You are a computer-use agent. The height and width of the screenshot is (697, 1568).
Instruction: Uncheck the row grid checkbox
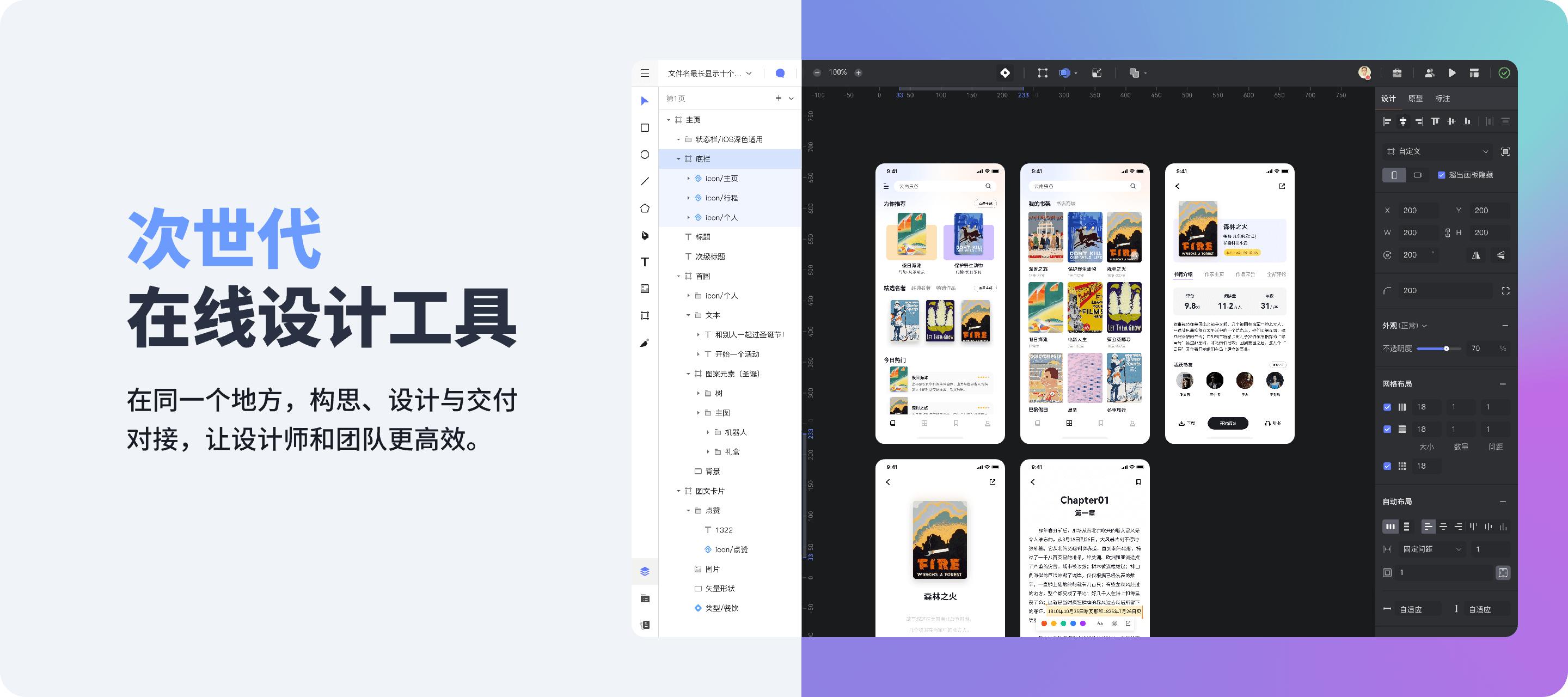coord(1387,429)
